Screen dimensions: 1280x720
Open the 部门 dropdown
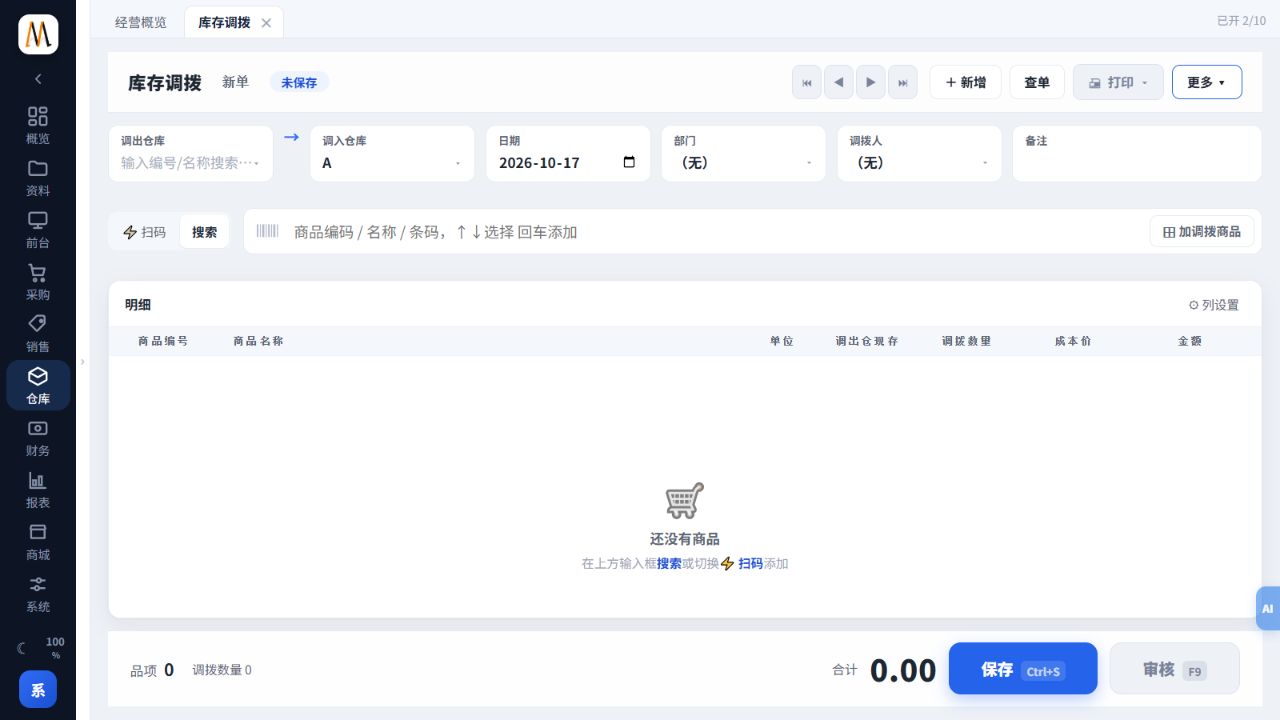point(743,153)
